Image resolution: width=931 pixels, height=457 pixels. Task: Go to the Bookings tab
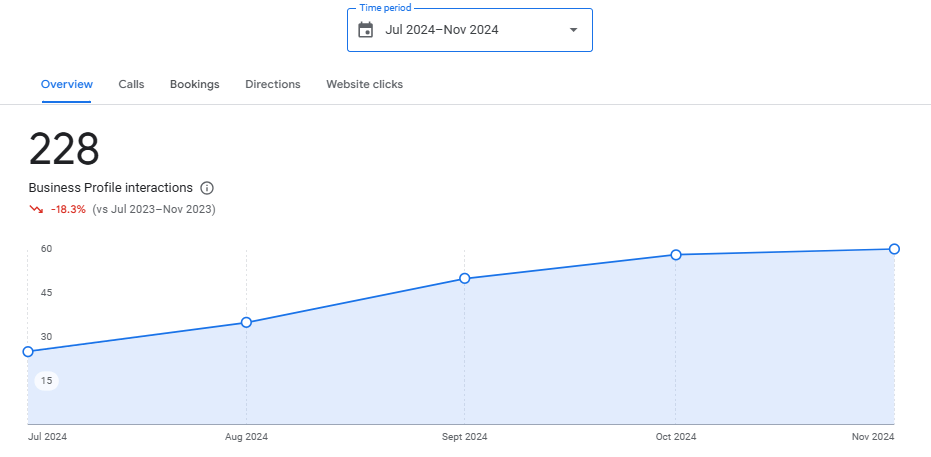click(x=194, y=85)
